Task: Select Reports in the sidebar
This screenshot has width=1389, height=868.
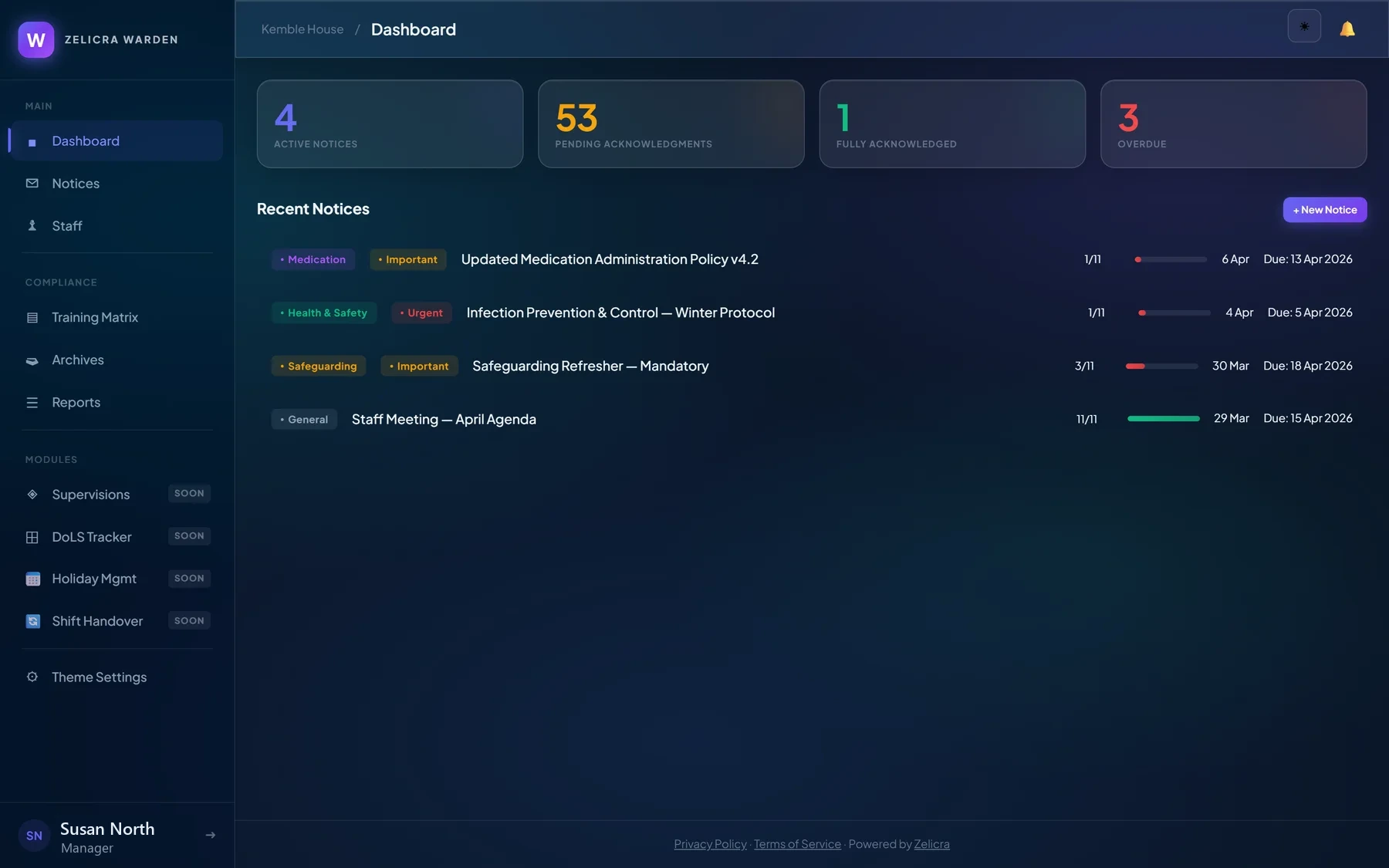Action: pos(117,403)
